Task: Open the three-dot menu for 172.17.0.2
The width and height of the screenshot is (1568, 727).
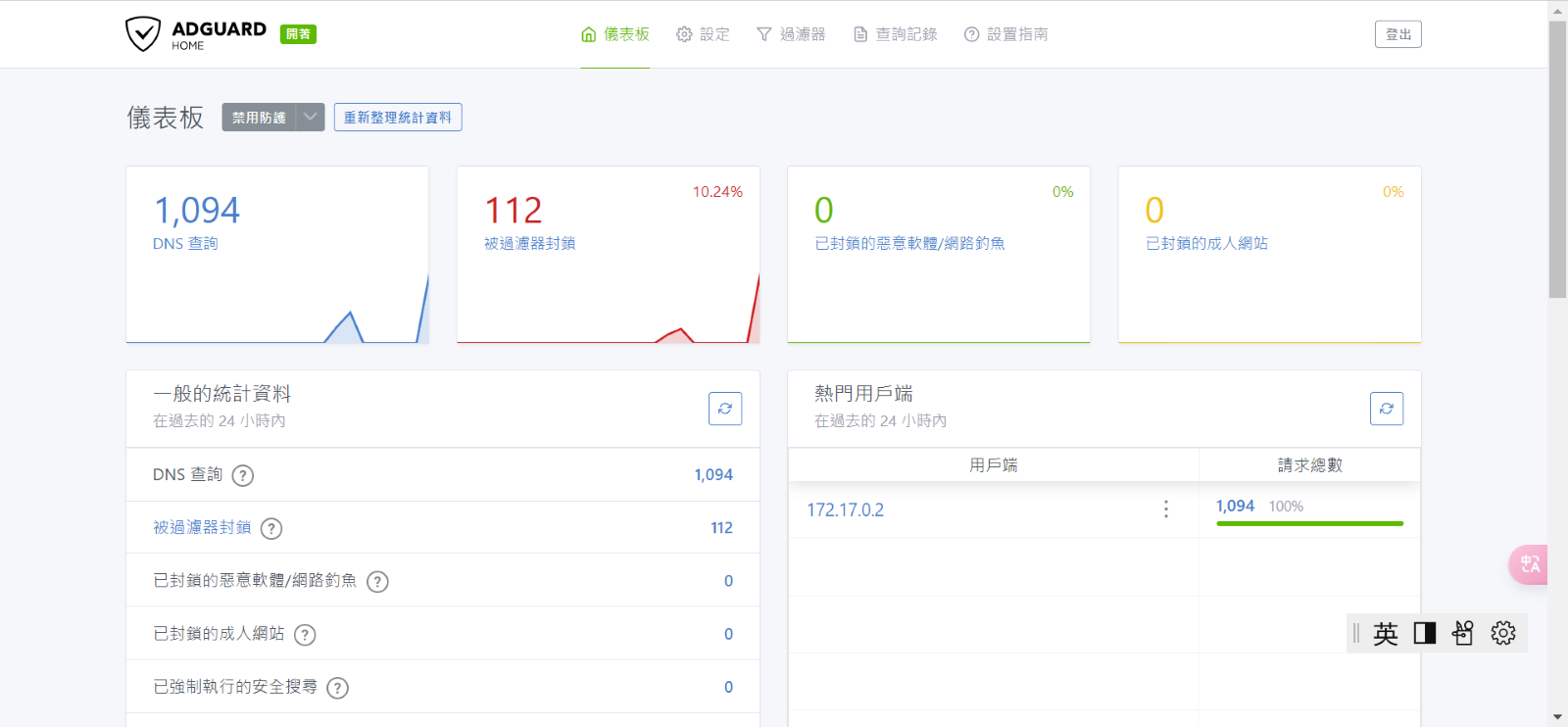Action: click(1165, 509)
